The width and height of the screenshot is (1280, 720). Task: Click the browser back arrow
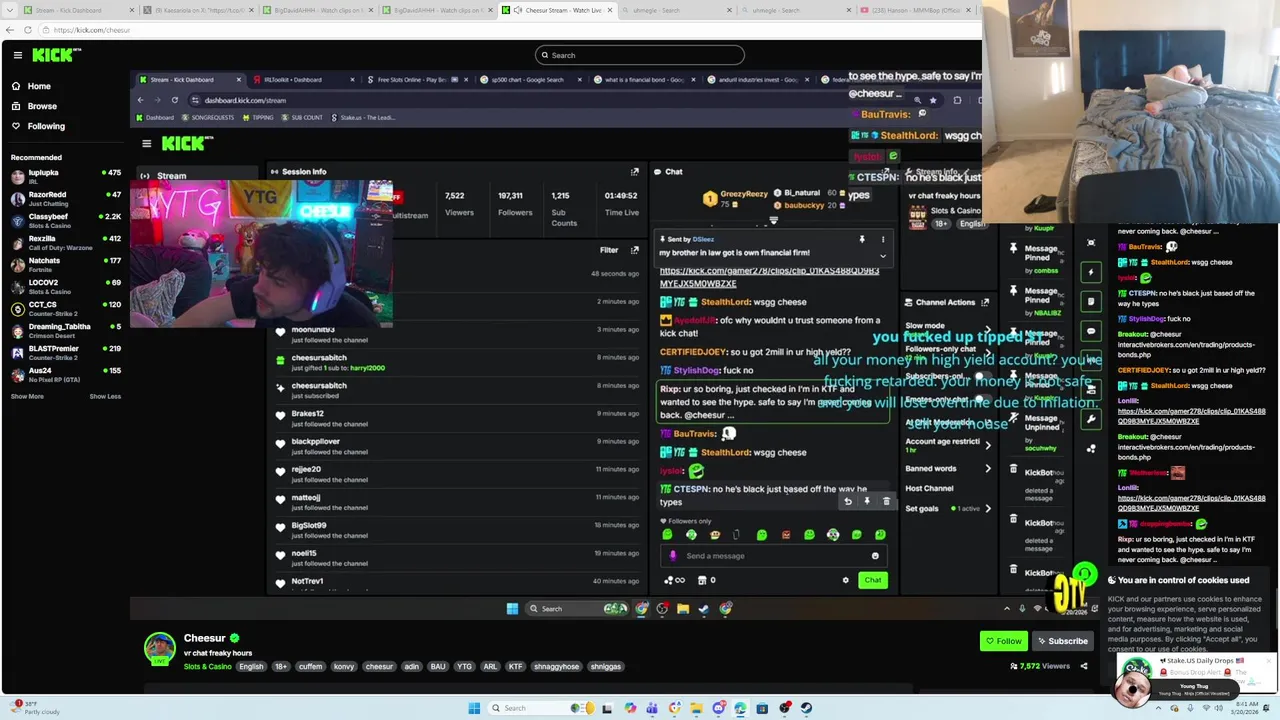(9, 30)
